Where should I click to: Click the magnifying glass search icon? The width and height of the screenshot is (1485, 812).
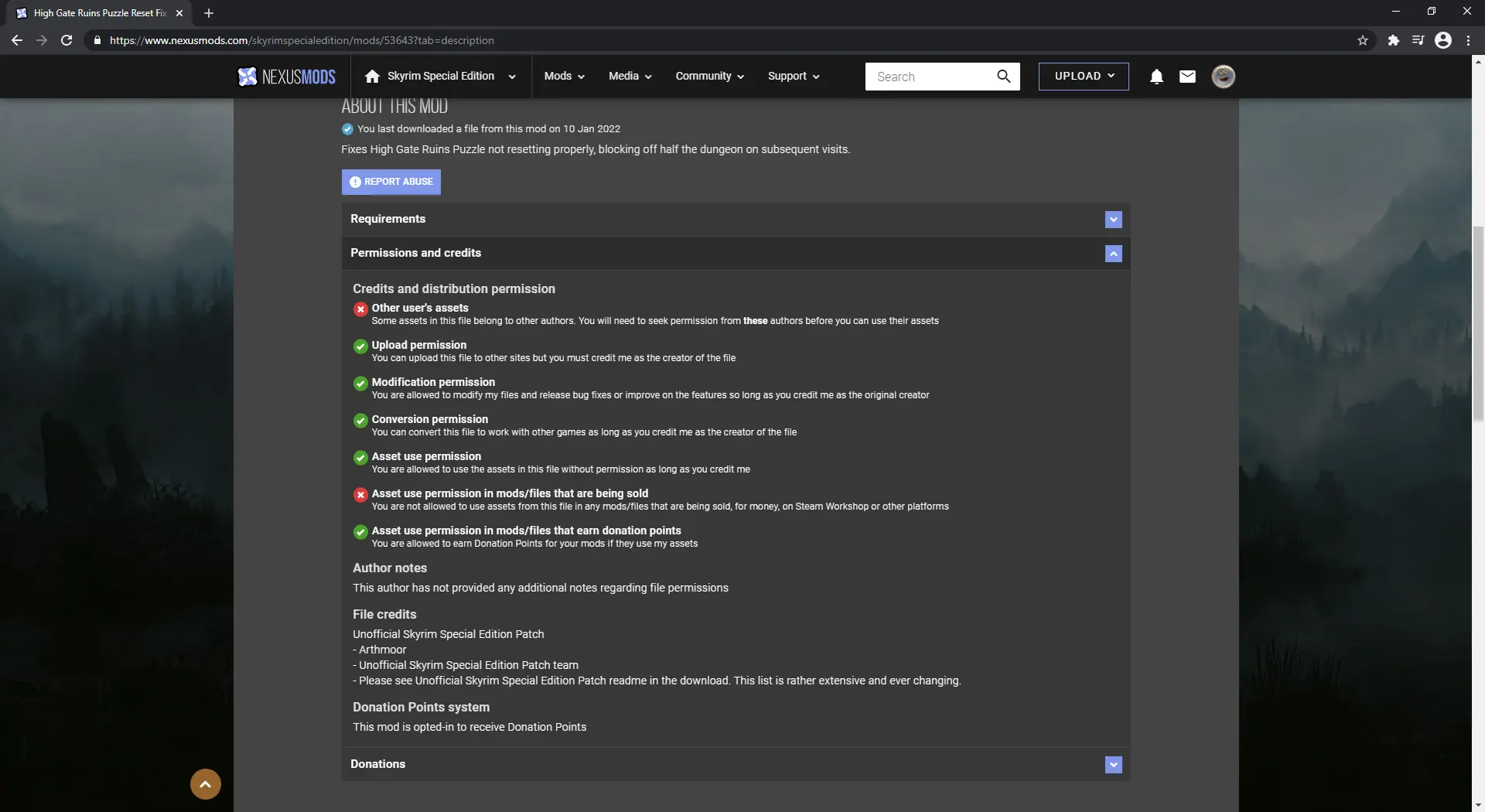tap(1004, 77)
